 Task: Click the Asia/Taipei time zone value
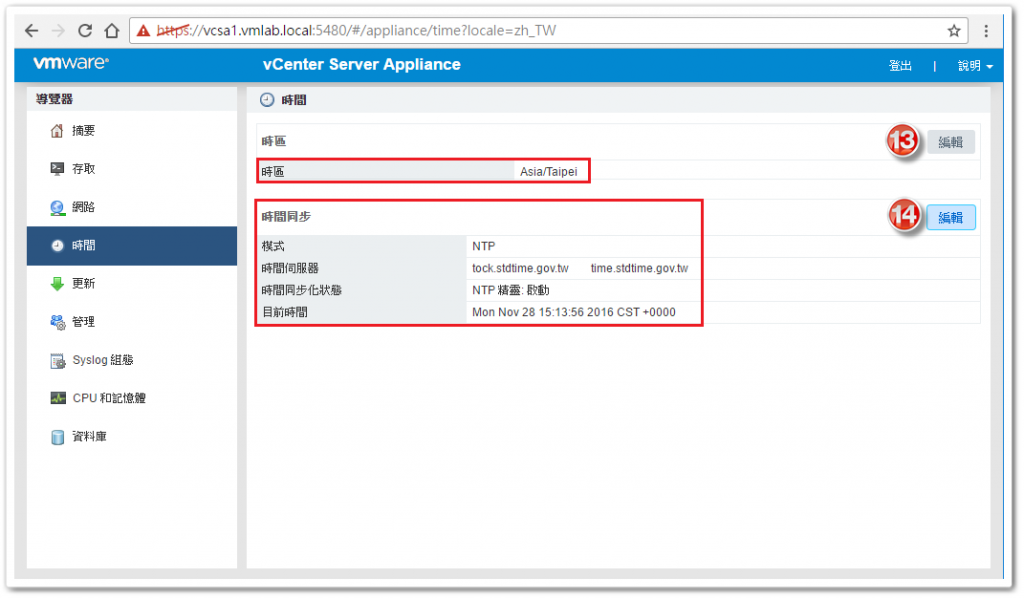[549, 172]
